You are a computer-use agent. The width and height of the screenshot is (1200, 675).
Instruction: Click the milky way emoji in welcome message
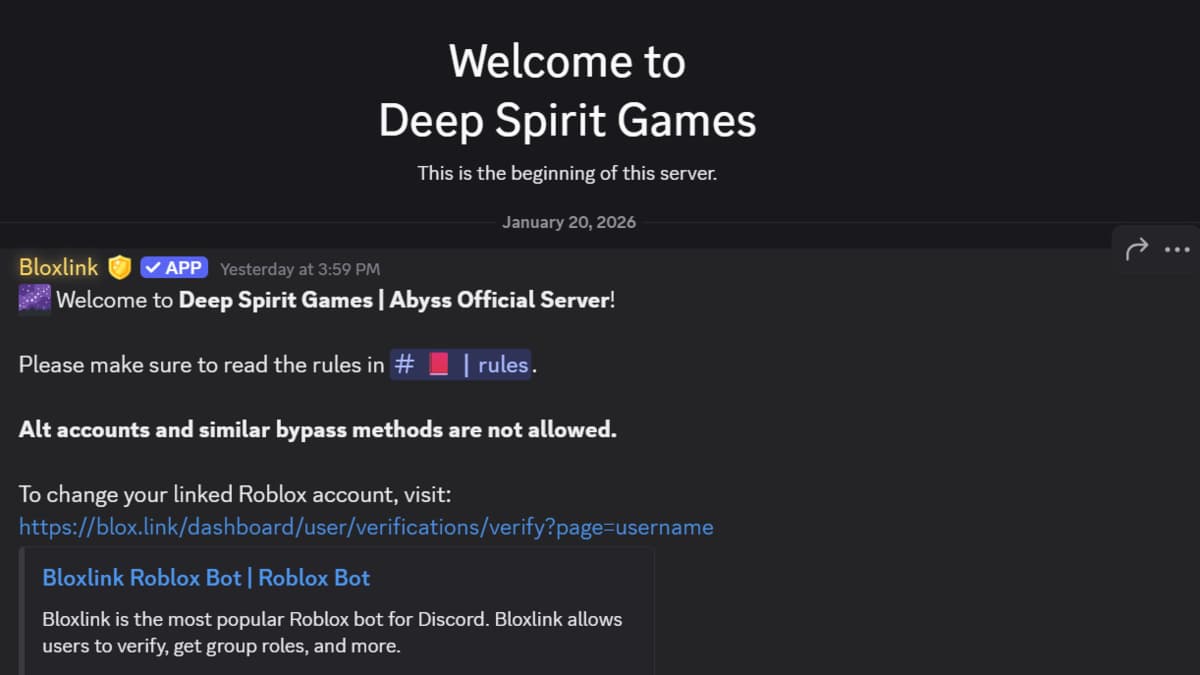[x=33, y=297]
